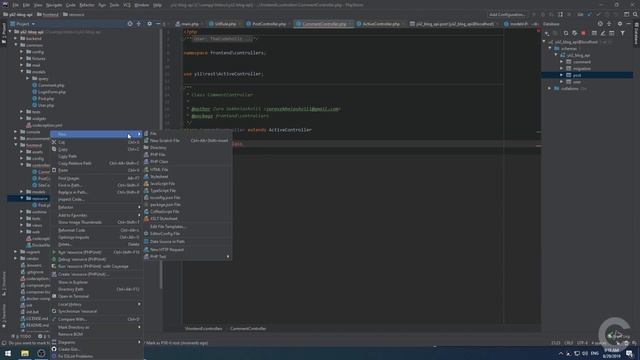640x360 pixels.
Task: Expand the comment table in Database
Action: click(x=562, y=62)
